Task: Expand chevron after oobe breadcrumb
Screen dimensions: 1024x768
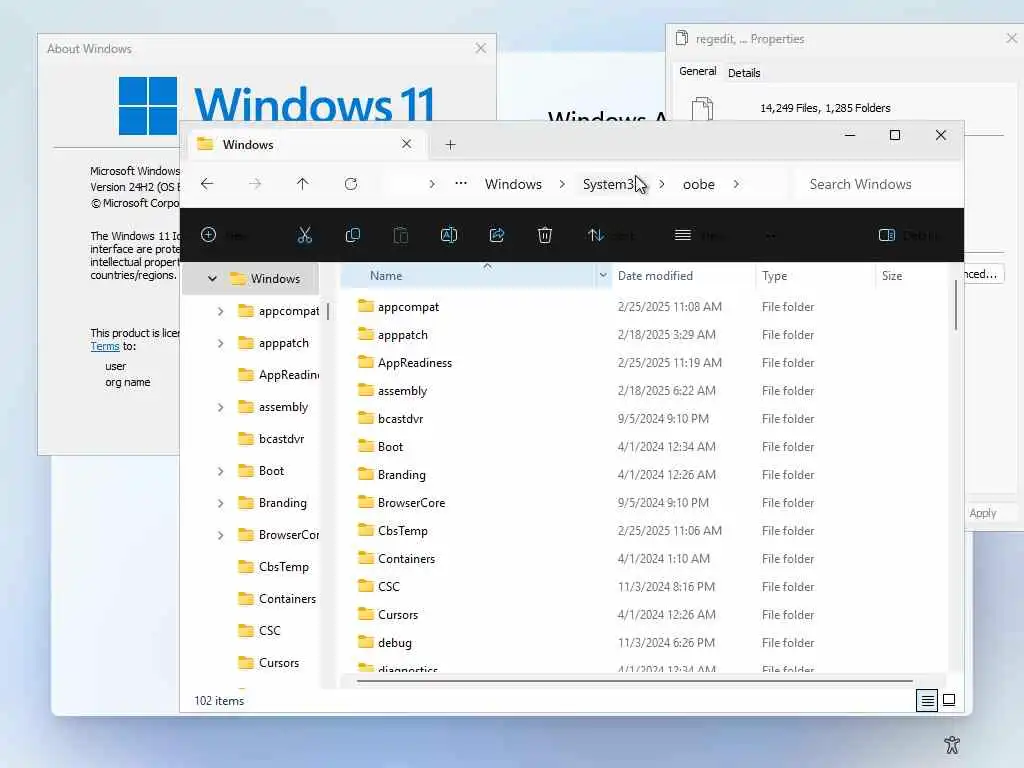Action: coord(736,184)
